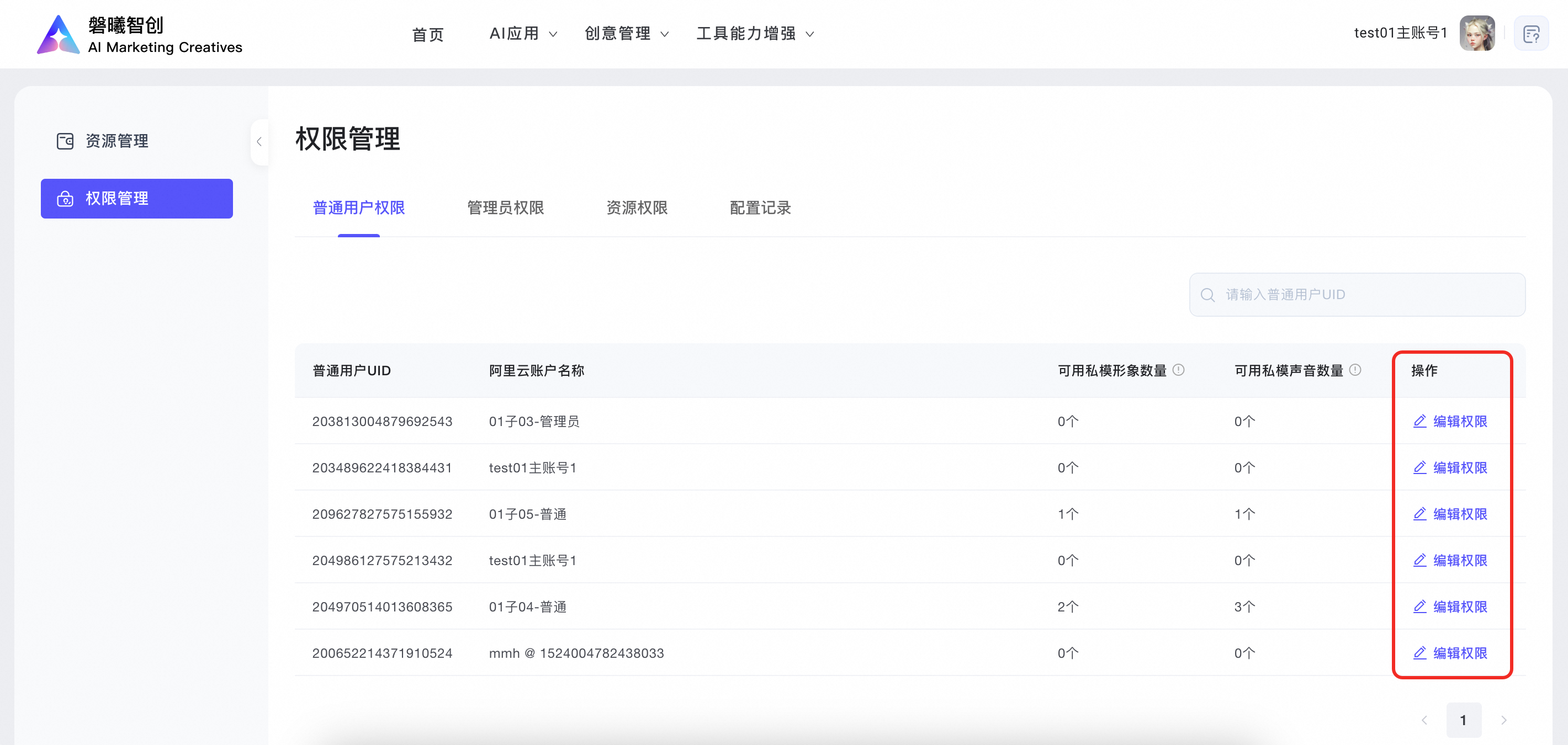Click the 3个 value in 01子04-普通 row
The height and width of the screenshot is (745, 1568).
tap(1244, 606)
